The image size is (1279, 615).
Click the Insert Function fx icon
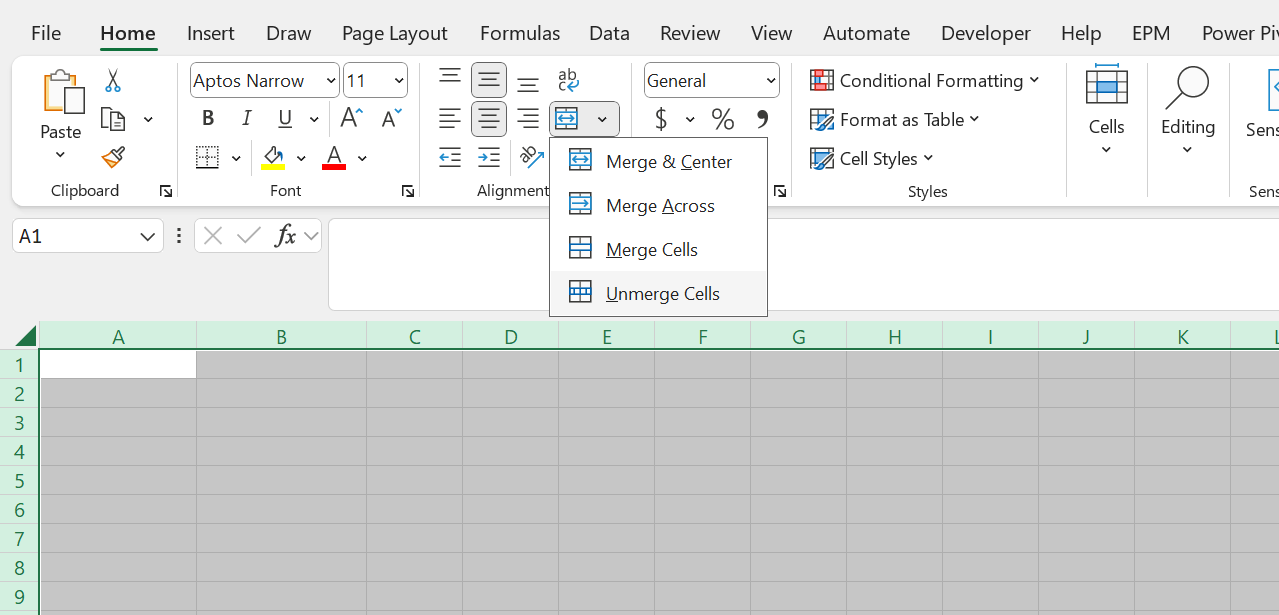(286, 236)
